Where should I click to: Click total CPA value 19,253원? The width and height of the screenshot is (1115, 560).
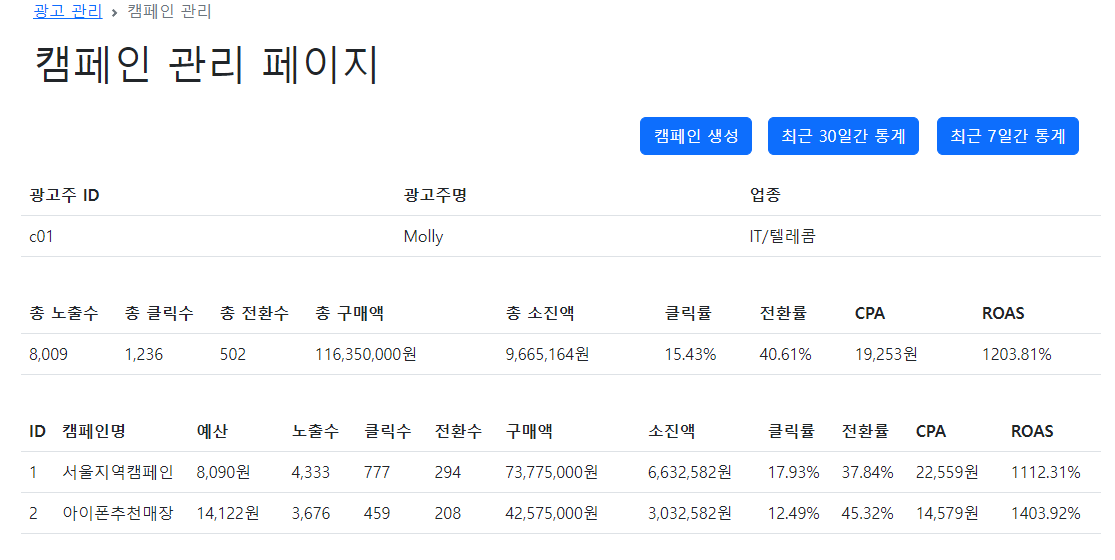point(886,355)
